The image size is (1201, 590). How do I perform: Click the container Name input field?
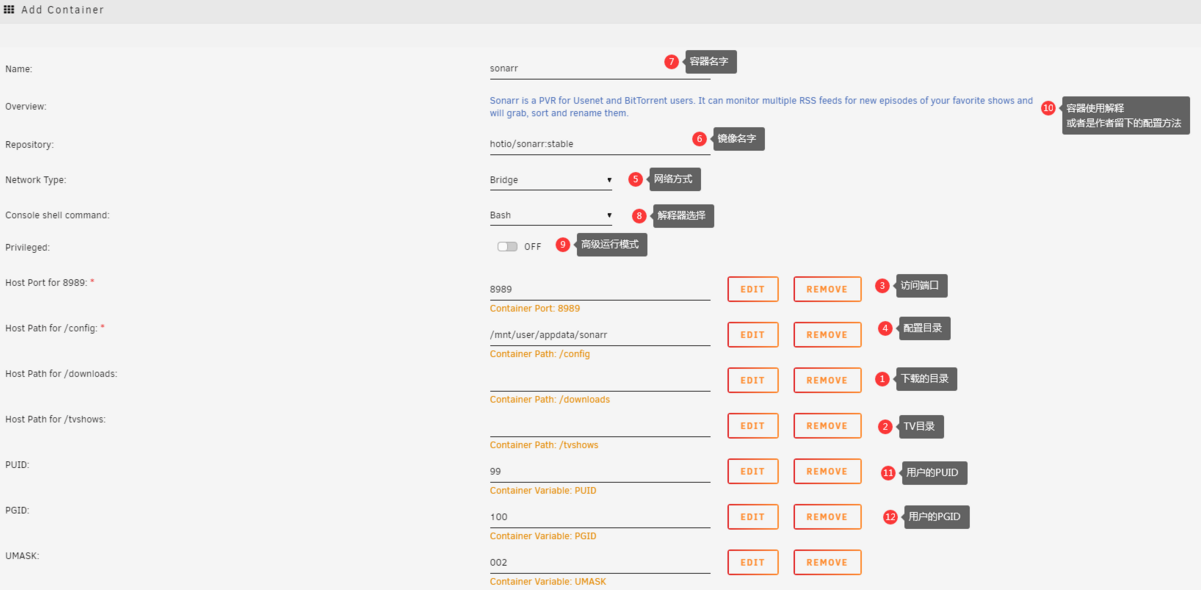600,69
